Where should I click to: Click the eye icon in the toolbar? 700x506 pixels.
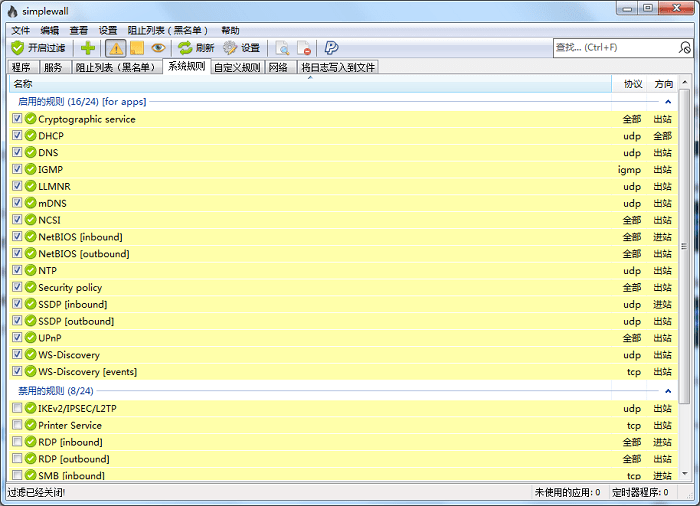pyautogui.click(x=158, y=48)
